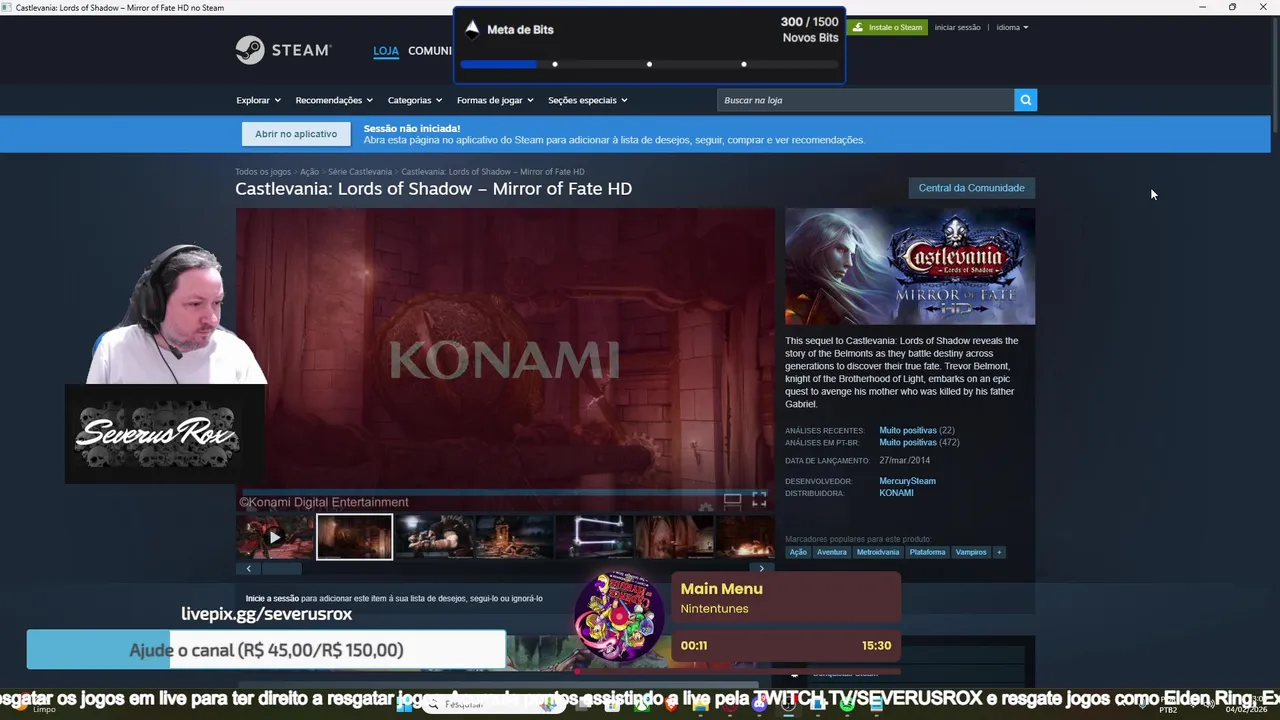Select the Aventura tag
Screen dimensions: 1280x720
[x=831, y=552]
